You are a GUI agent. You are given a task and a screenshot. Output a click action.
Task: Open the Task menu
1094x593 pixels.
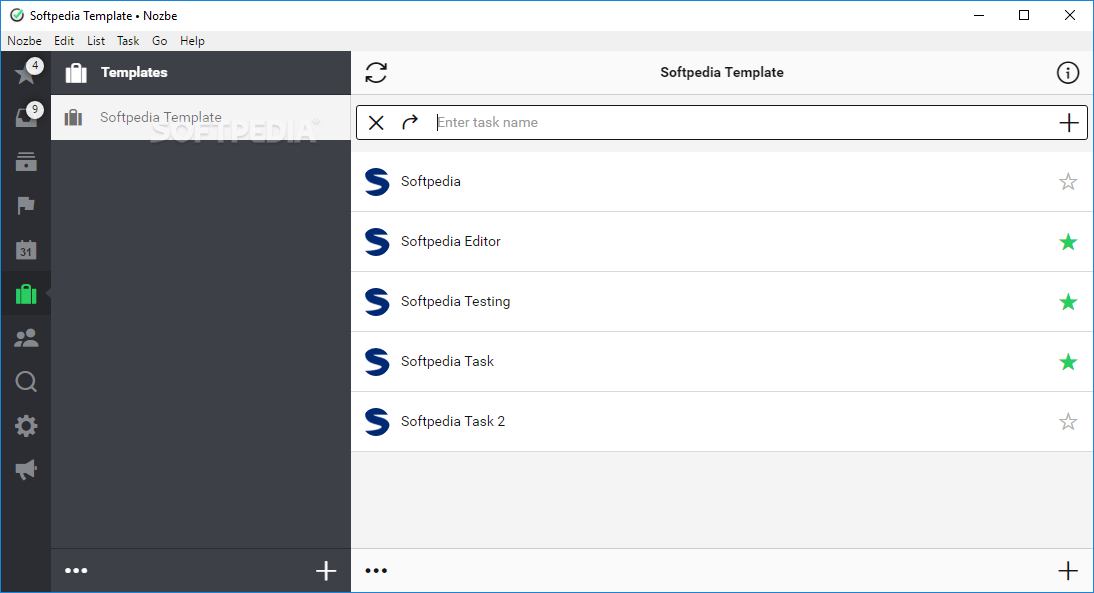[128, 41]
